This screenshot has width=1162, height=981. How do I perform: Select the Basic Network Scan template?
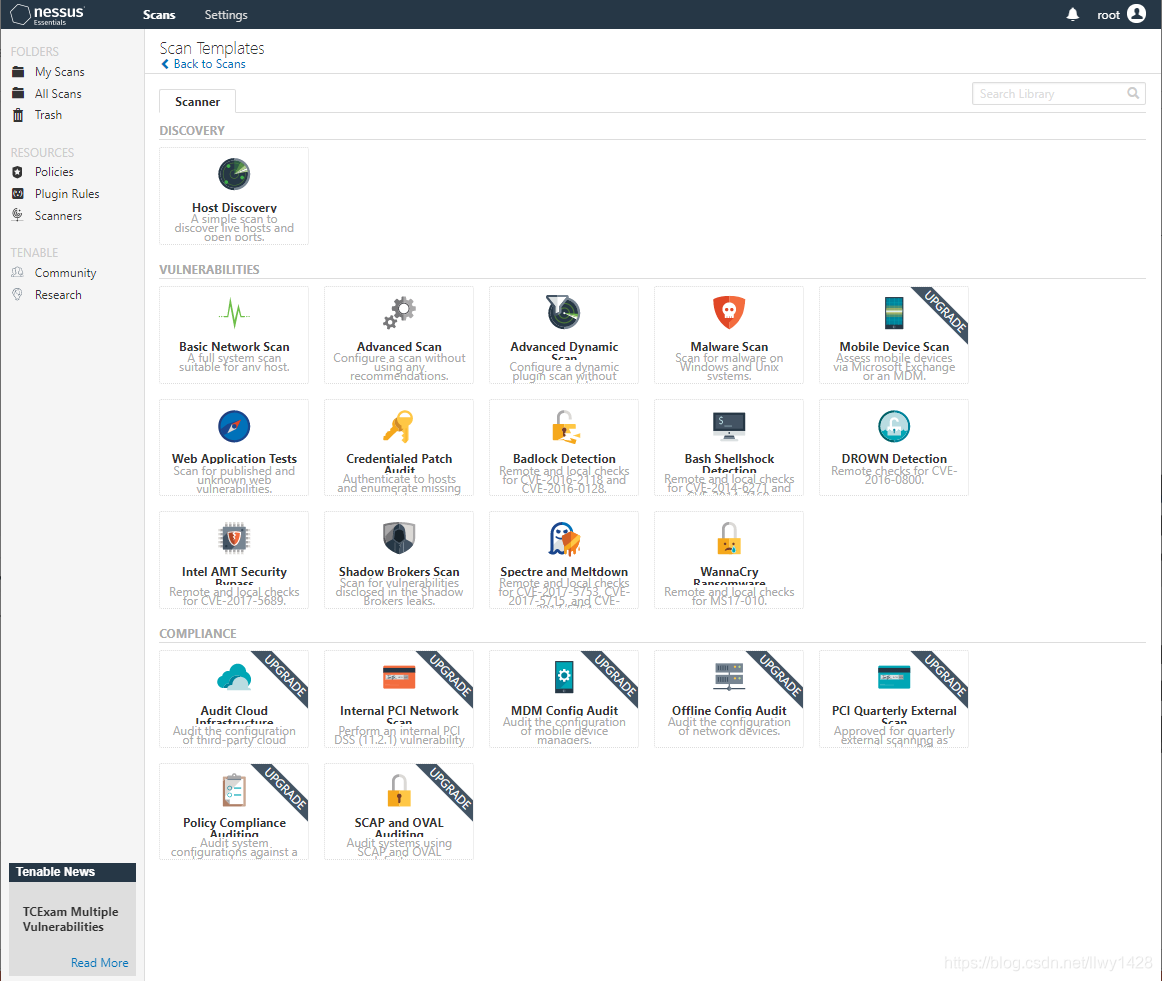[233, 335]
